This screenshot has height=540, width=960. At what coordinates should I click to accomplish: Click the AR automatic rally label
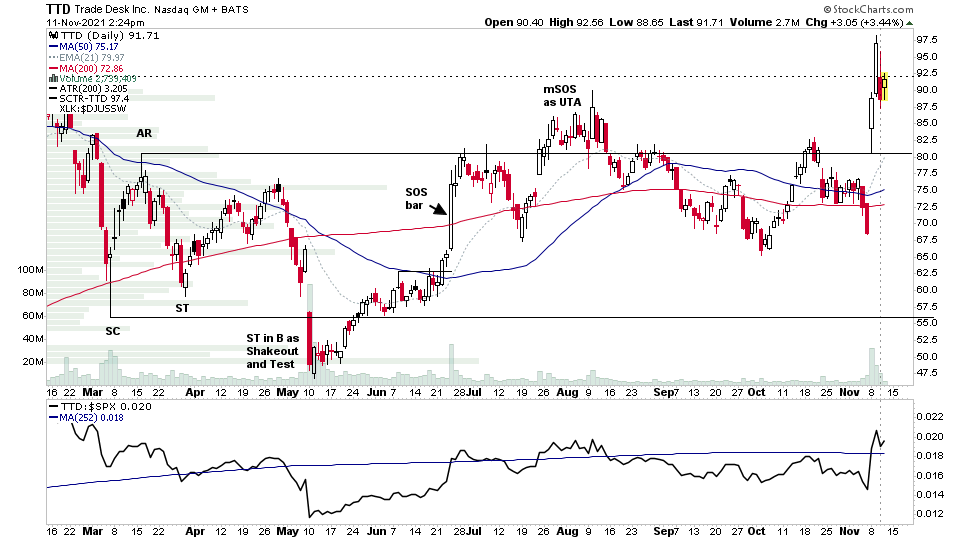click(144, 133)
